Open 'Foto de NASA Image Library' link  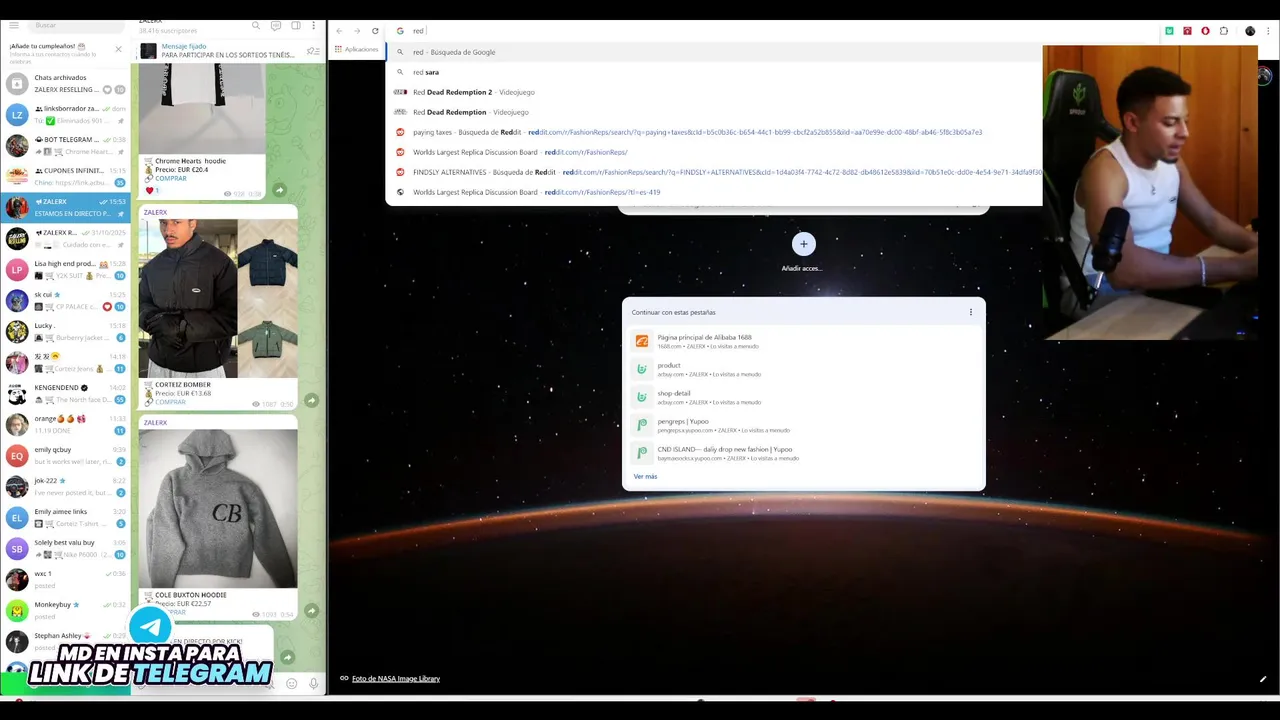pos(396,679)
